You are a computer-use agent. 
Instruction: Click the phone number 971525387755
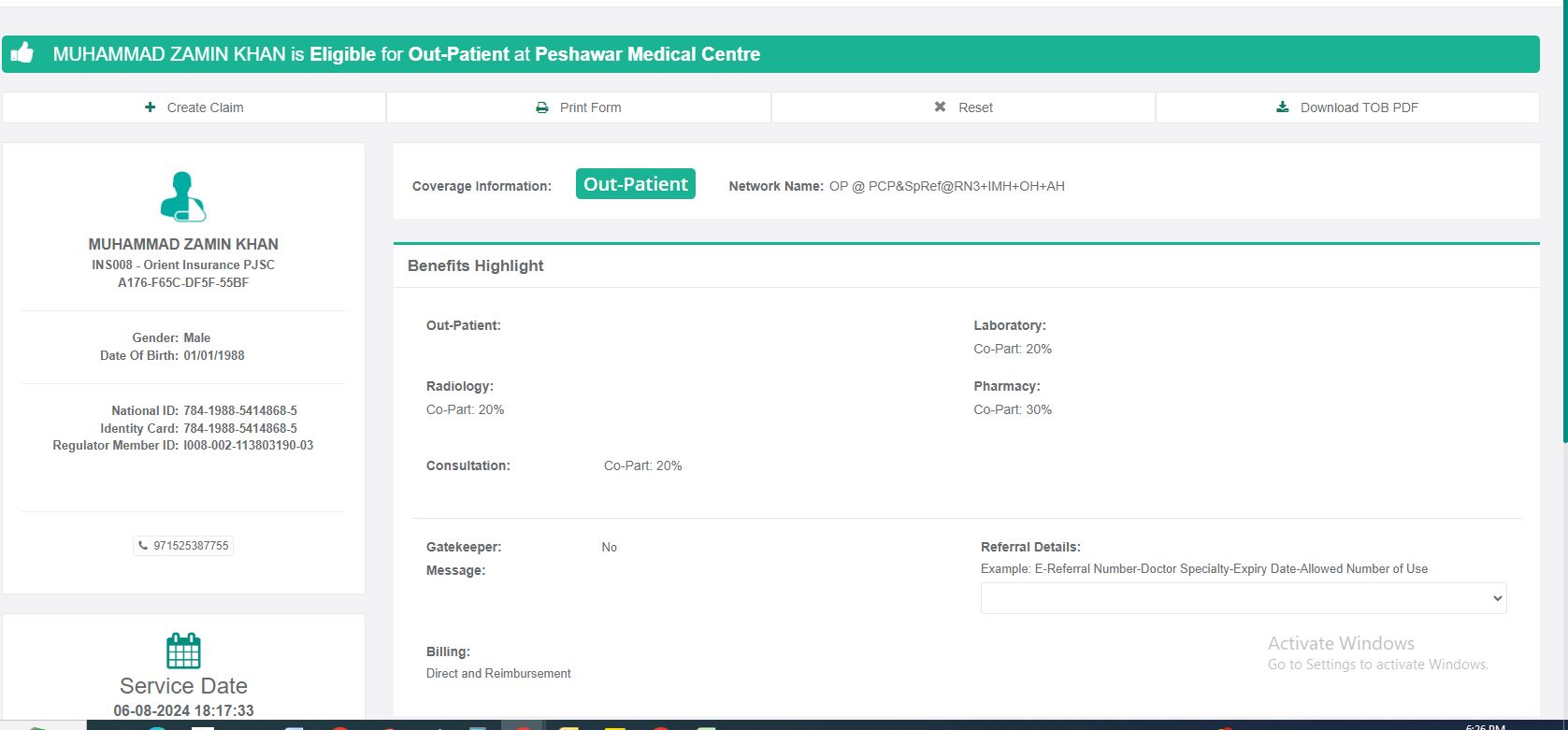pyautogui.click(x=191, y=546)
